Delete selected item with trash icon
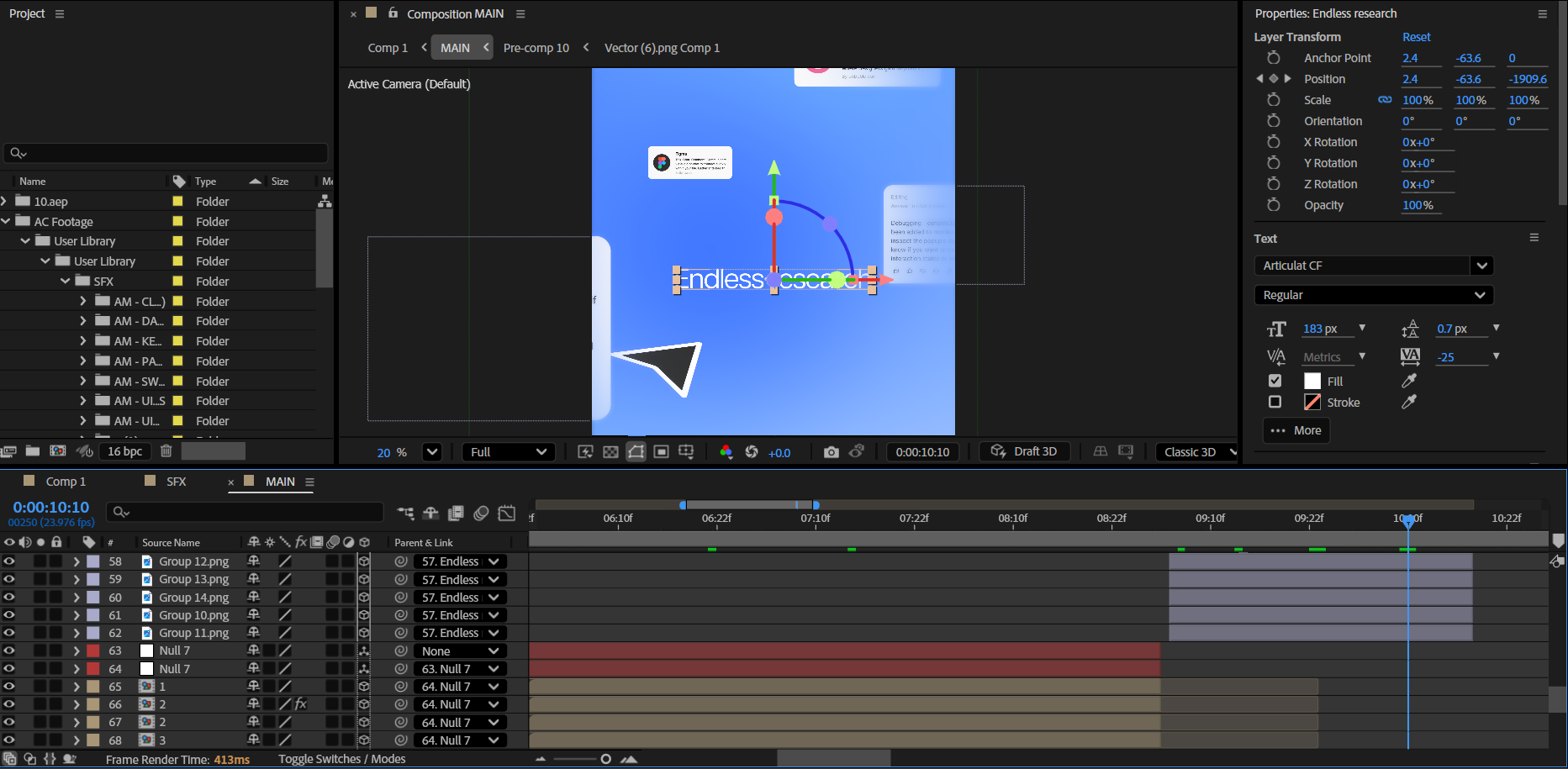The image size is (1568, 769). [x=166, y=451]
